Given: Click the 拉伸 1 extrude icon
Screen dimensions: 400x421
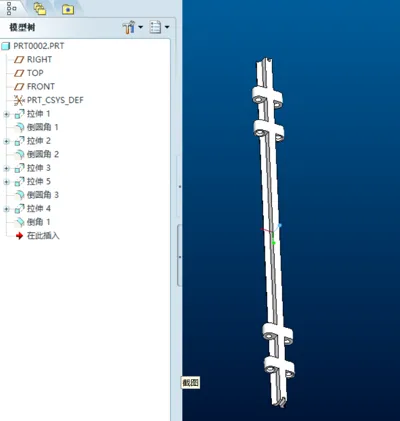Looking at the screenshot, I should click(19, 114).
